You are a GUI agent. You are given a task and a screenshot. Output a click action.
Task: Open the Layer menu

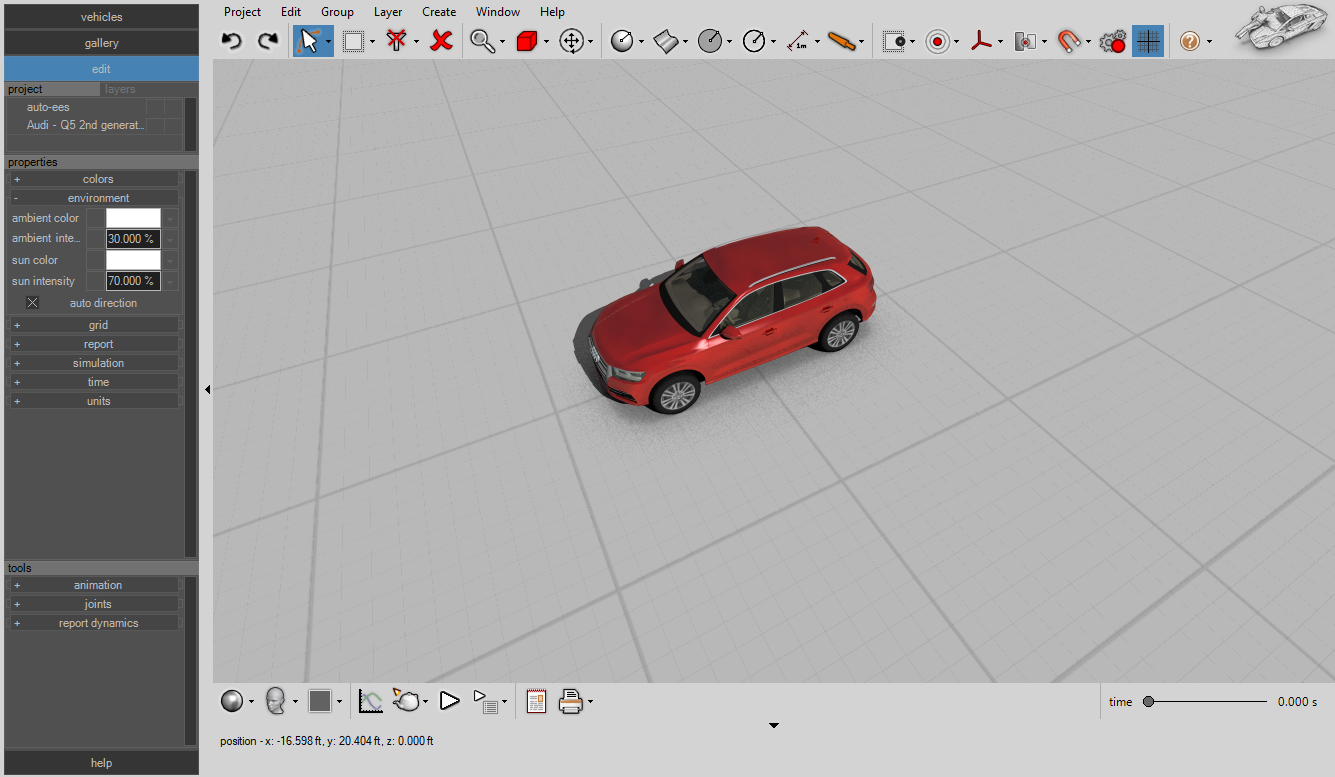point(388,12)
